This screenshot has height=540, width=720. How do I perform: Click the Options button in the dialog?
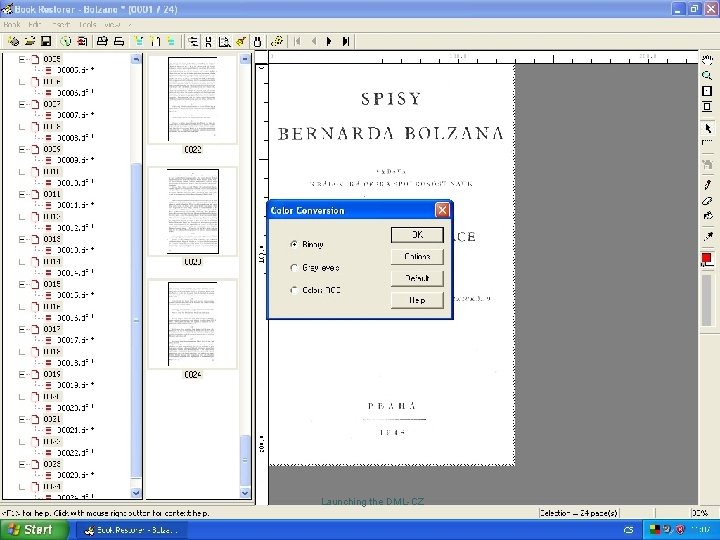417,256
